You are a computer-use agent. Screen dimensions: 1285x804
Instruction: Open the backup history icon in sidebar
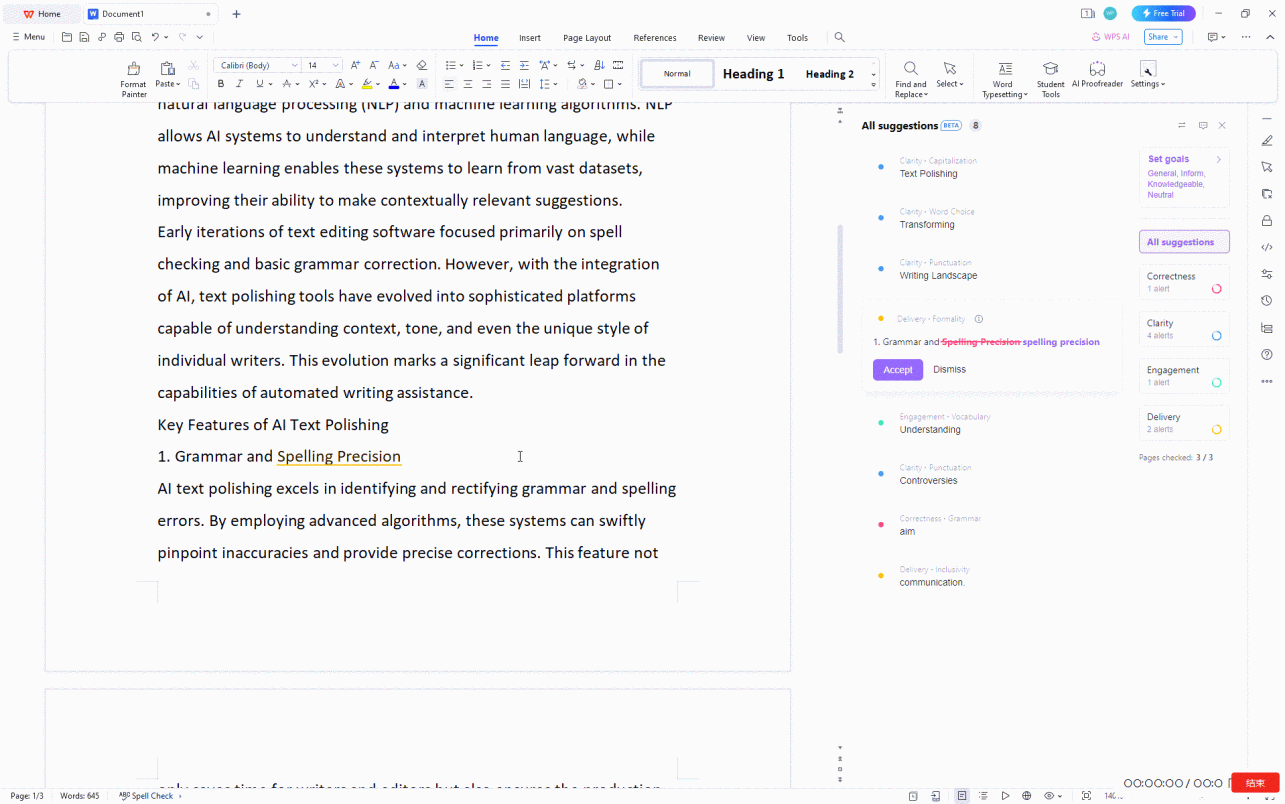(x=1267, y=300)
